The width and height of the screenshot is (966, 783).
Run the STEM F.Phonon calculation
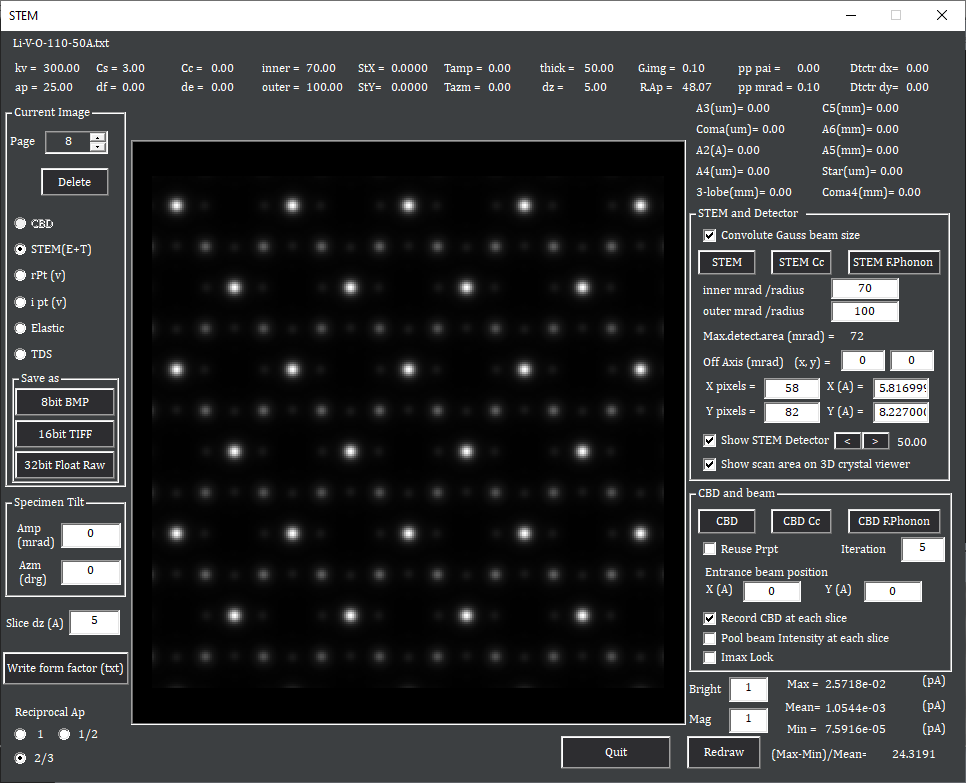tap(893, 262)
